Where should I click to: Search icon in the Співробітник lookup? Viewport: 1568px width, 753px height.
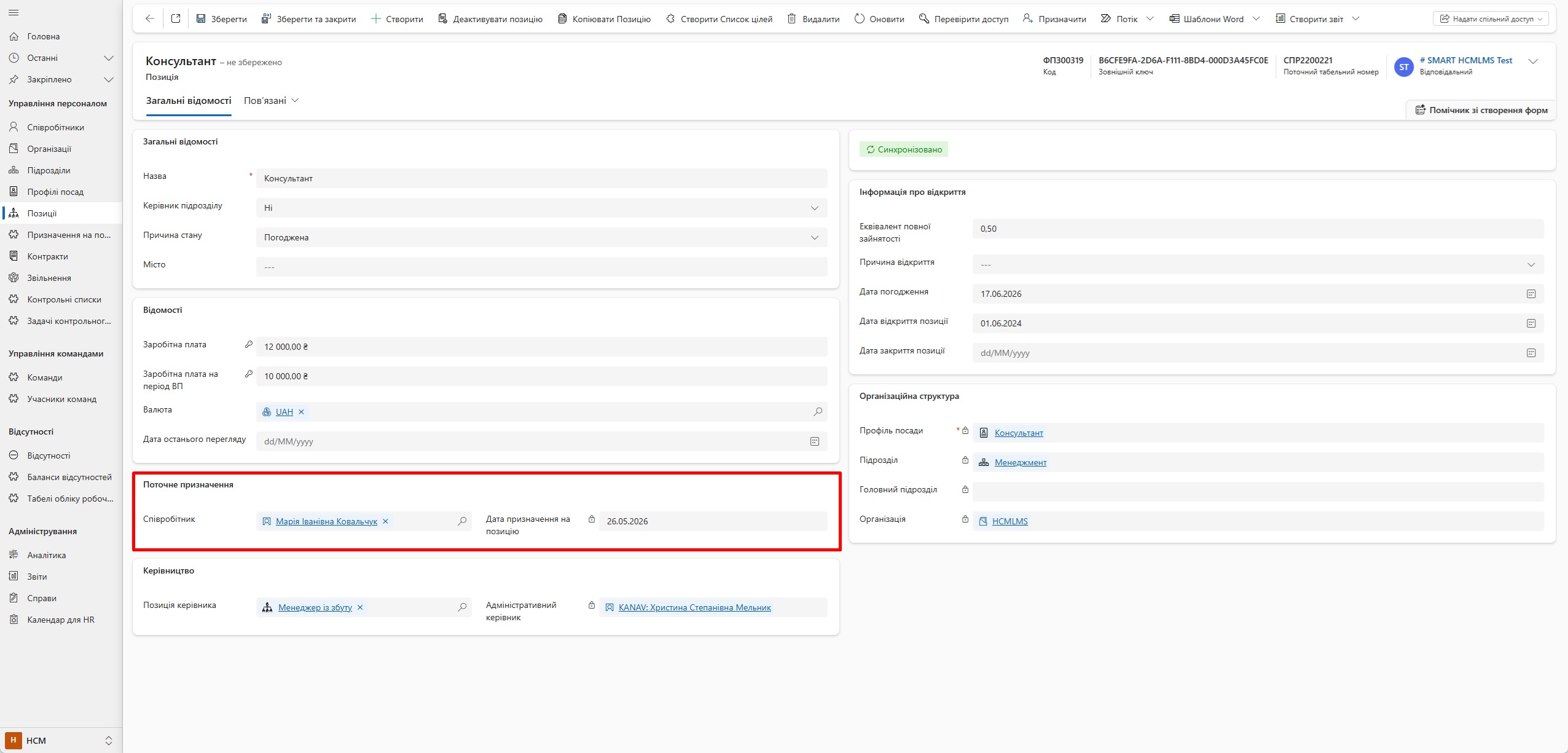point(462,521)
